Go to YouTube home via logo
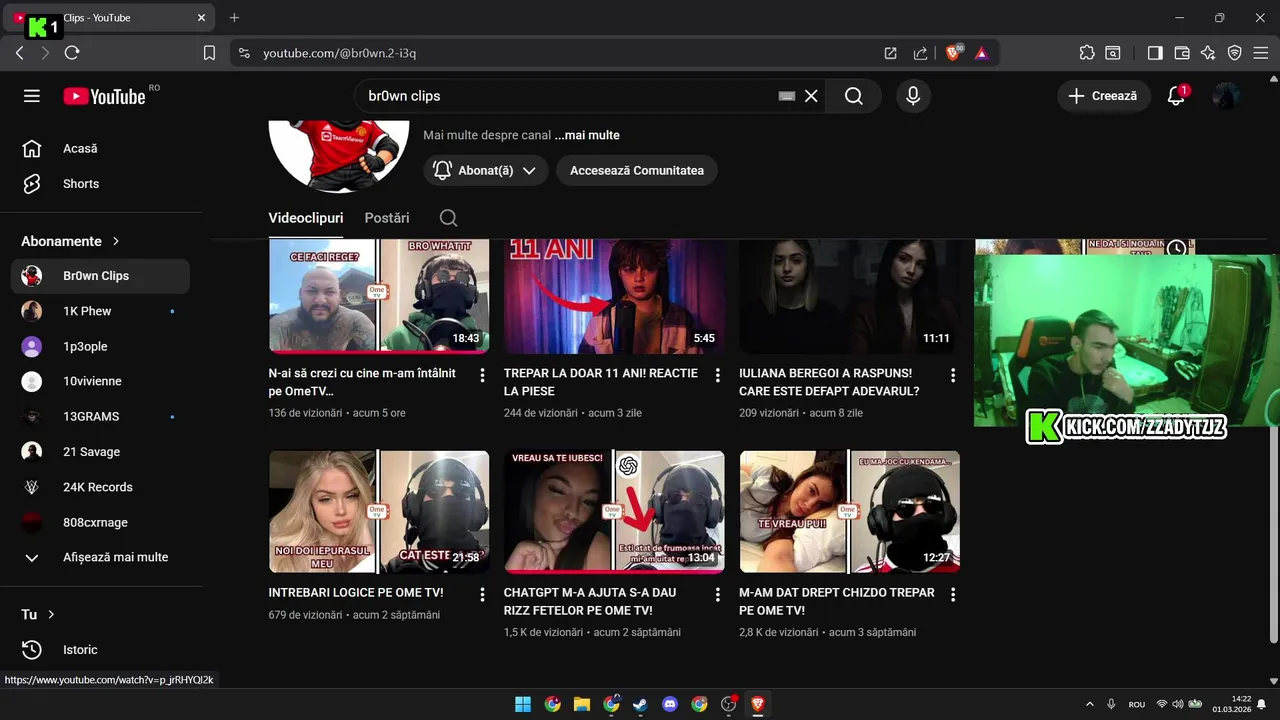The height and width of the screenshot is (720, 1280). (104, 96)
